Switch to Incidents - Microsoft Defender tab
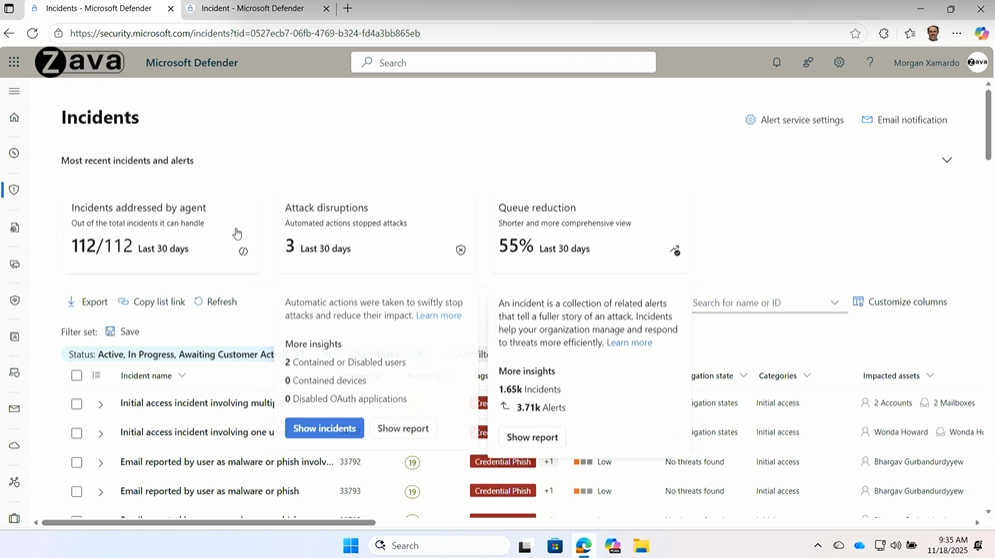Viewport: 995px width, 558px height. coord(98,9)
